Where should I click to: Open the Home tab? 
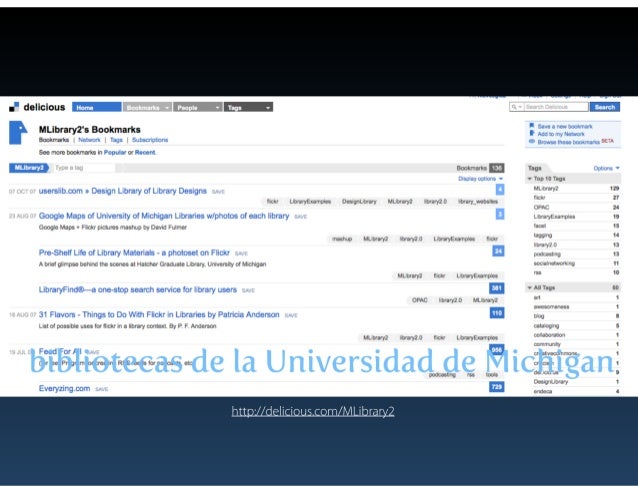[96, 107]
